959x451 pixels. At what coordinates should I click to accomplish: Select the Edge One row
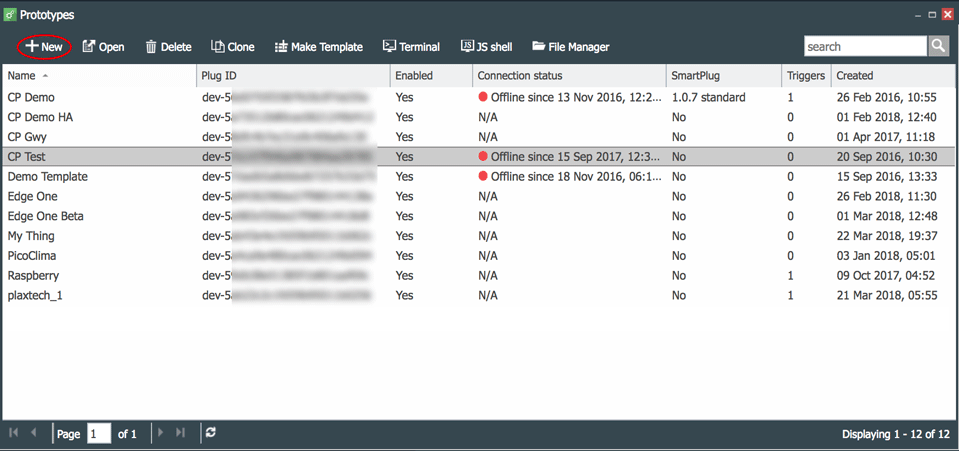479,196
